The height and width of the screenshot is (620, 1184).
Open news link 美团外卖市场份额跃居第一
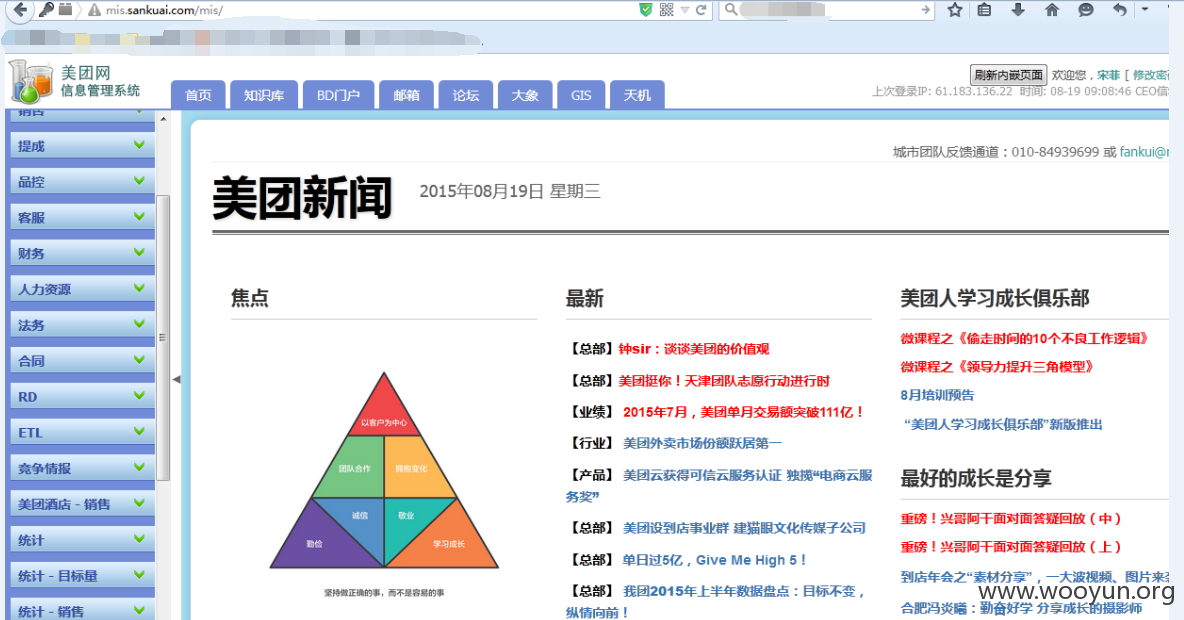click(701, 443)
